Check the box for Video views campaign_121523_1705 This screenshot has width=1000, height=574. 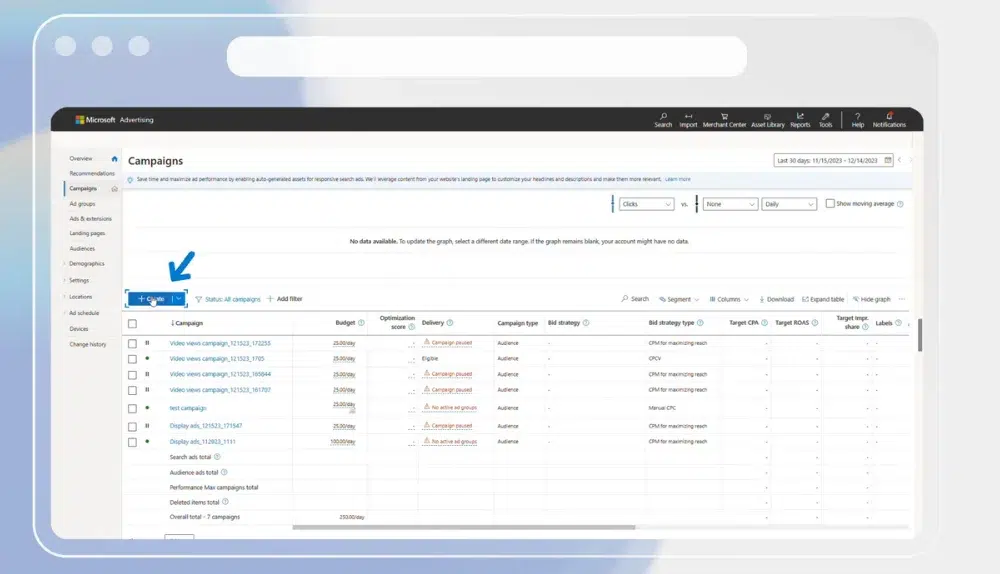[132, 359]
